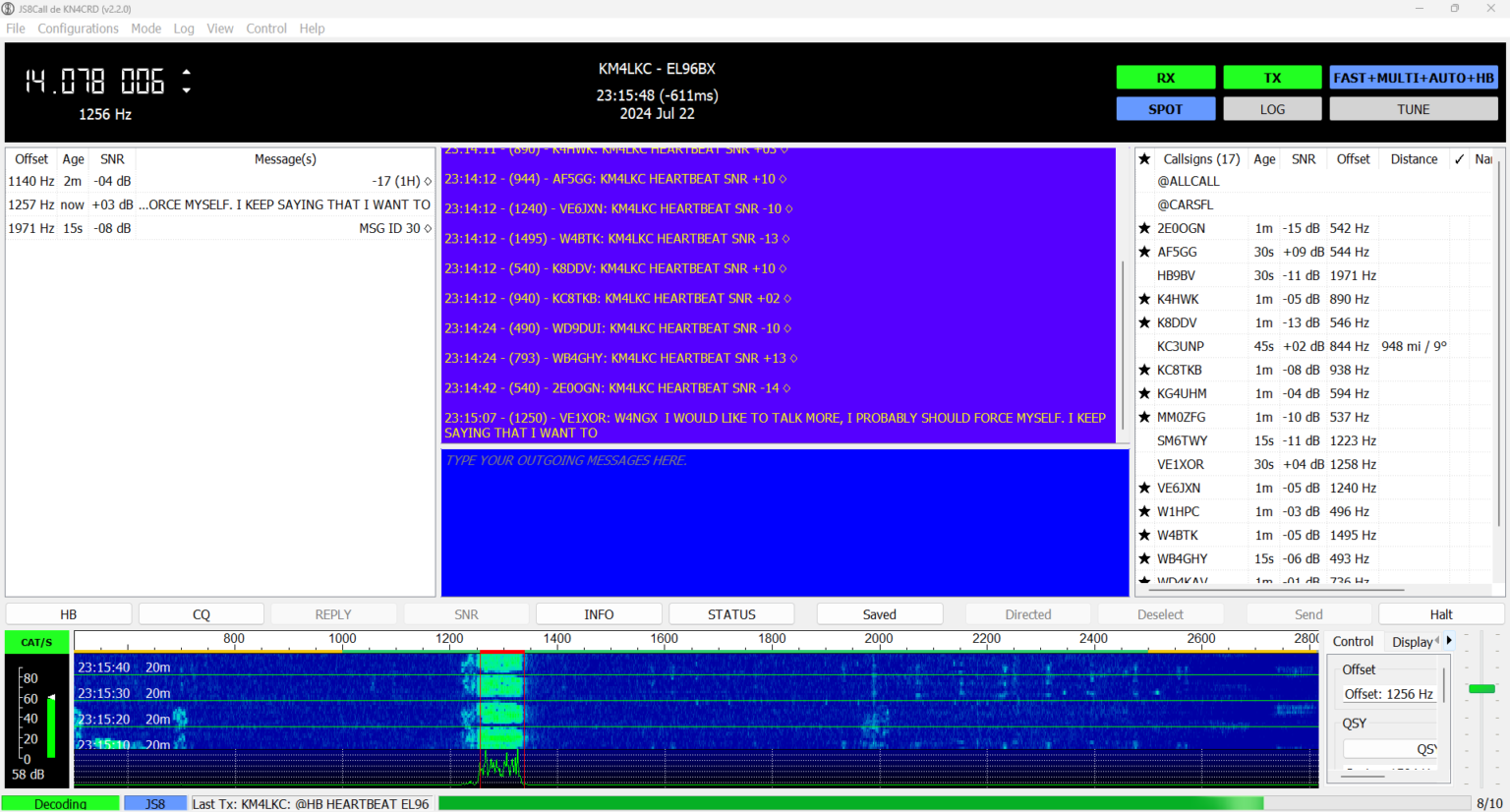
Task: Click the CAT/S status indicator
Action: (x=36, y=642)
